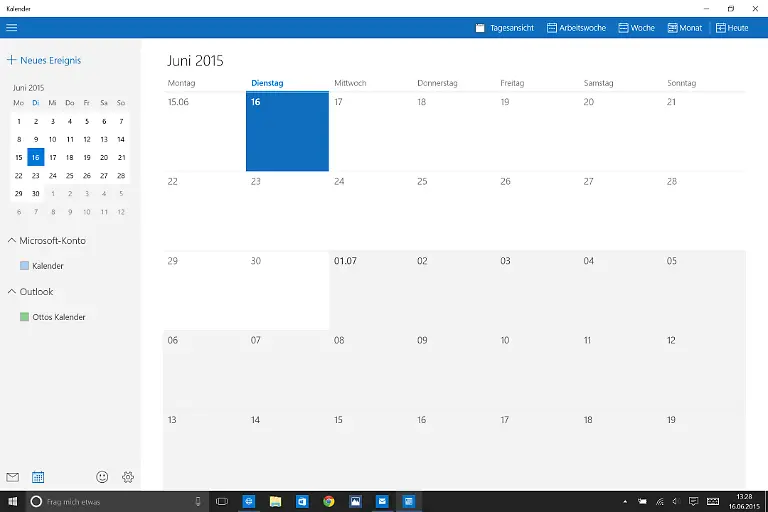Image resolution: width=768 pixels, height=512 pixels.
Task: Click the calendar icon in the sidebar footer
Action: 38,477
